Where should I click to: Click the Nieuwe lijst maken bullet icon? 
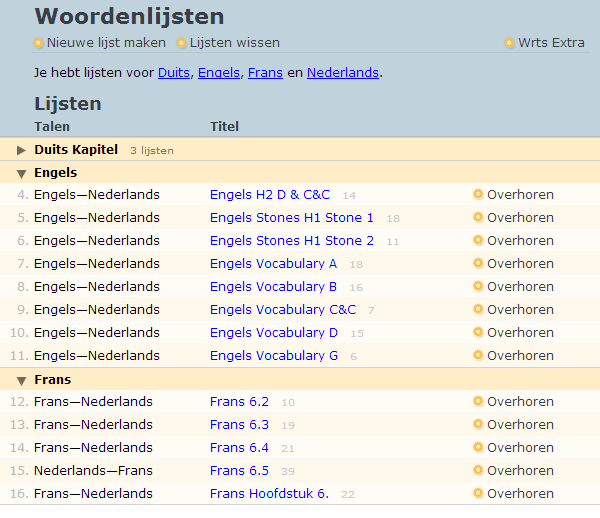coord(38,43)
